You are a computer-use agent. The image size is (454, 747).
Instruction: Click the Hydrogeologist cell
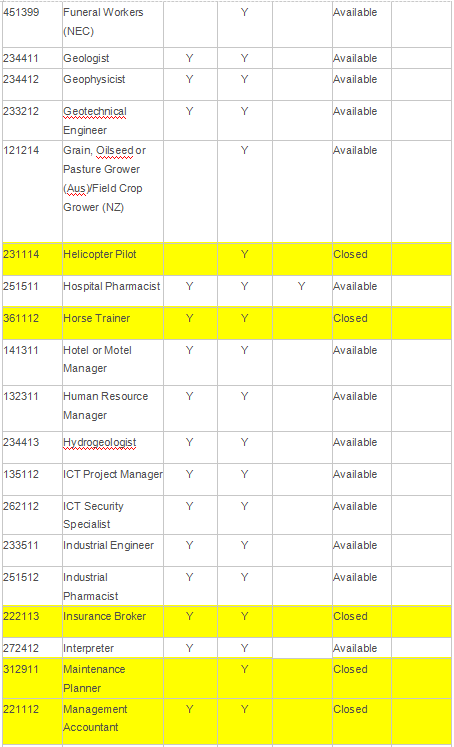point(113,447)
